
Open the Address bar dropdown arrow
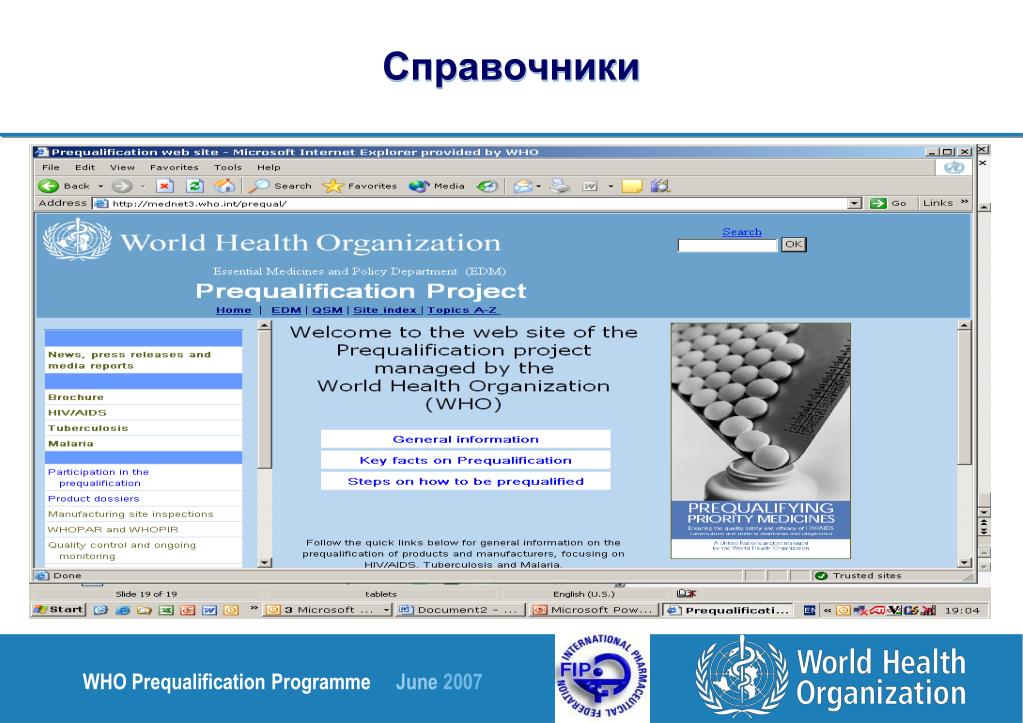(x=855, y=204)
